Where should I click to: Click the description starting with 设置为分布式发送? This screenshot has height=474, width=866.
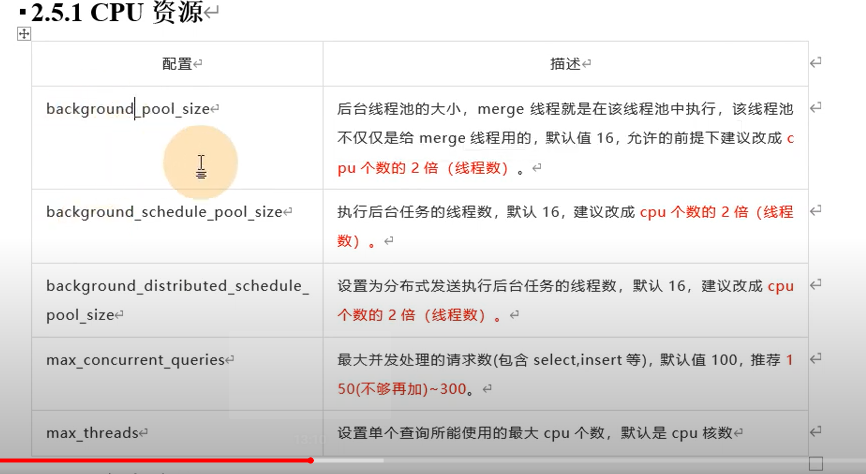565,300
